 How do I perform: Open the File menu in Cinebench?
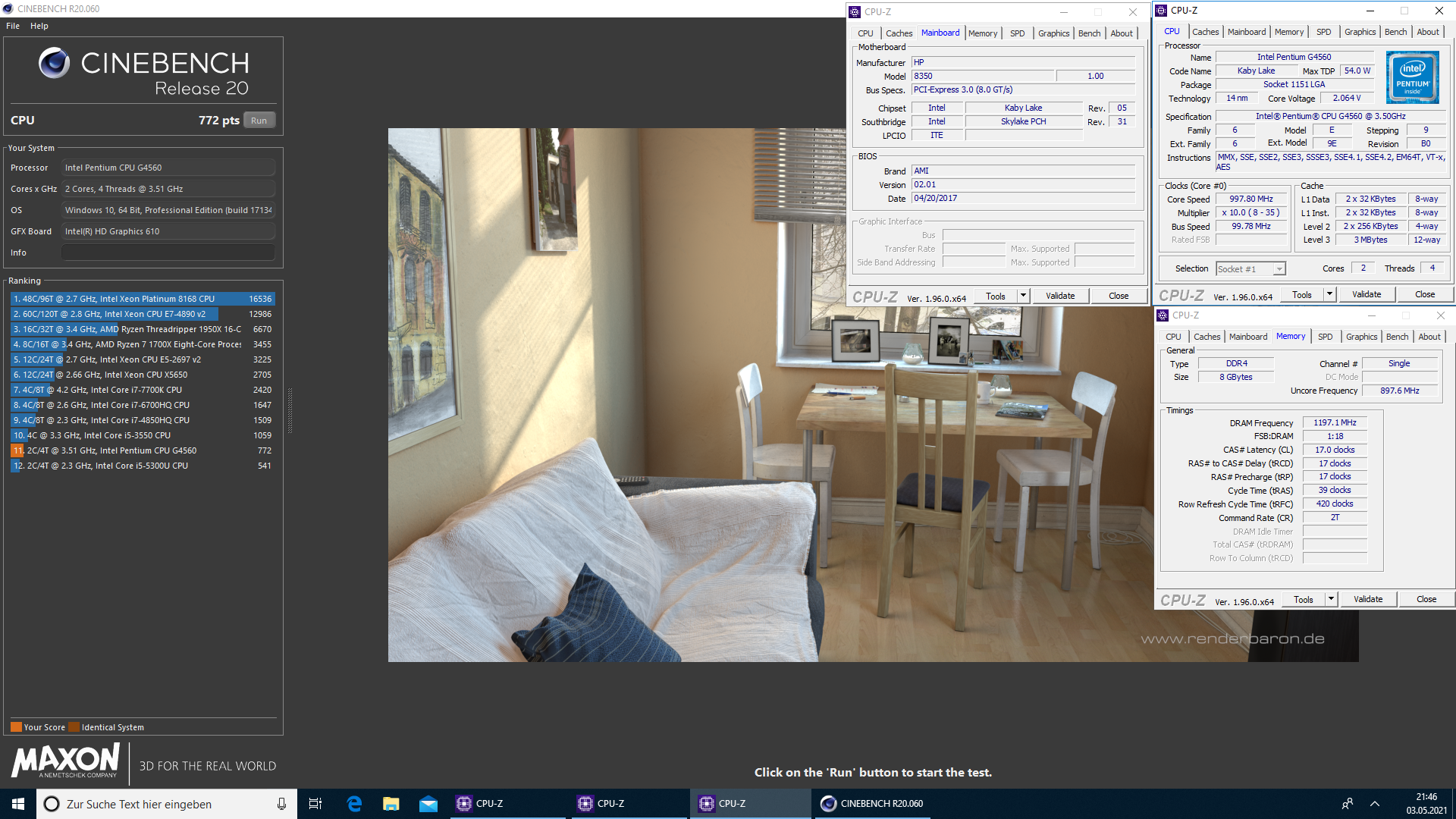click(13, 26)
